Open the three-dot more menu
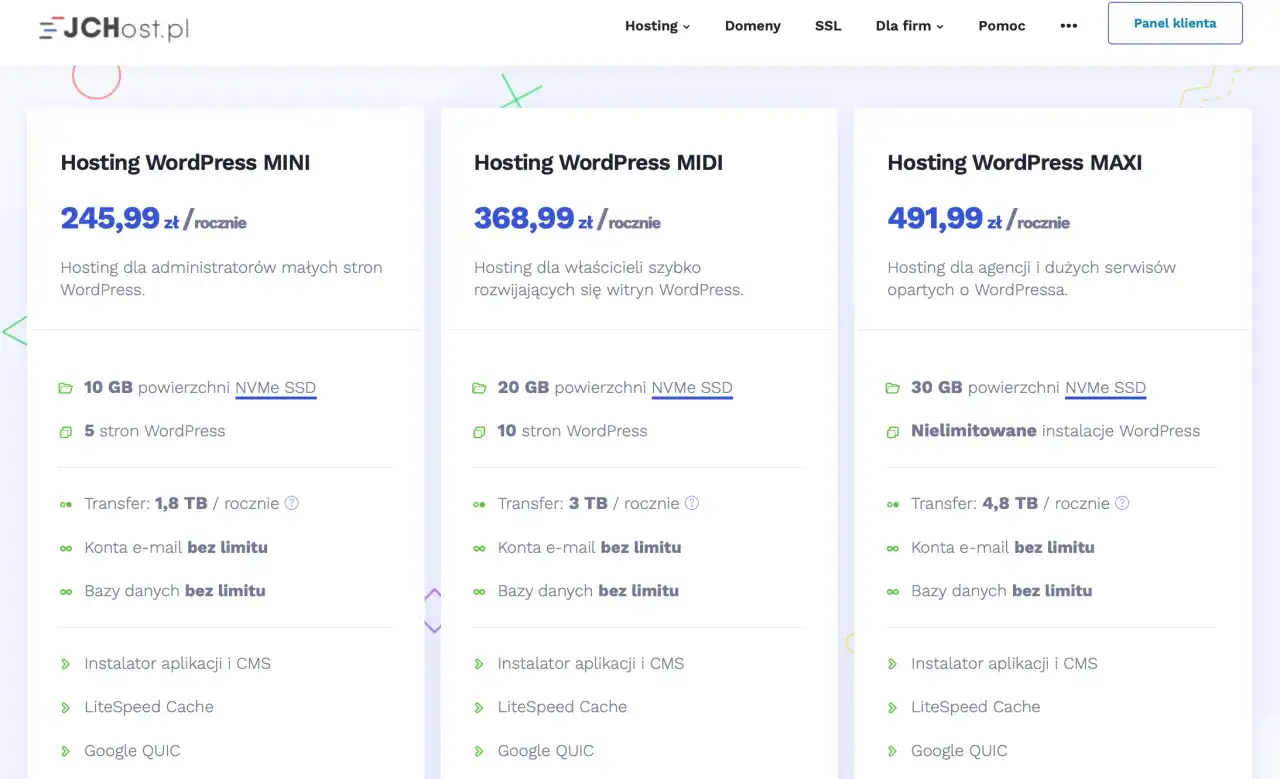The width and height of the screenshot is (1280, 779). click(x=1069, y=26)
